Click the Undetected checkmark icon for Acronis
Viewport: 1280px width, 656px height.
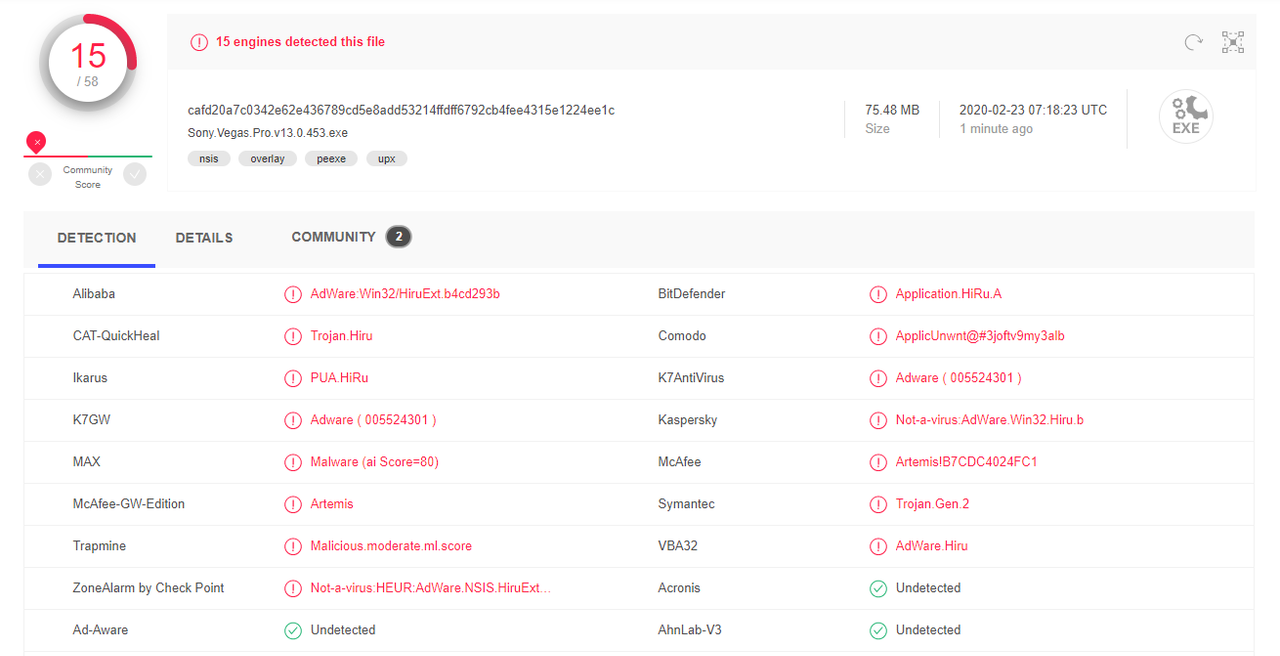pyautogui.click(x=878, y=588)
